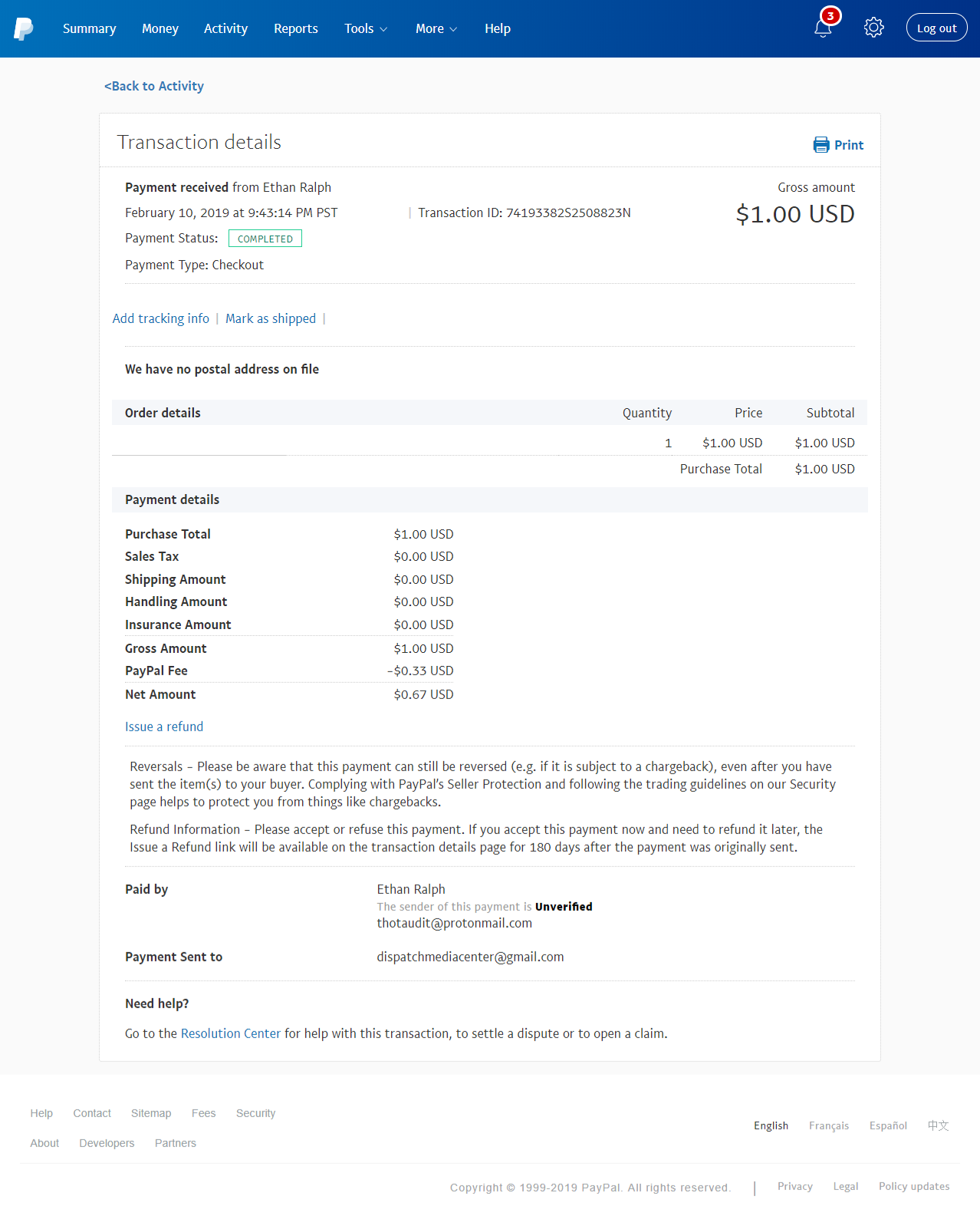The image size is (980, 1216).
Task: Open the footer Legal link
Action: [x=846, y=1186]
